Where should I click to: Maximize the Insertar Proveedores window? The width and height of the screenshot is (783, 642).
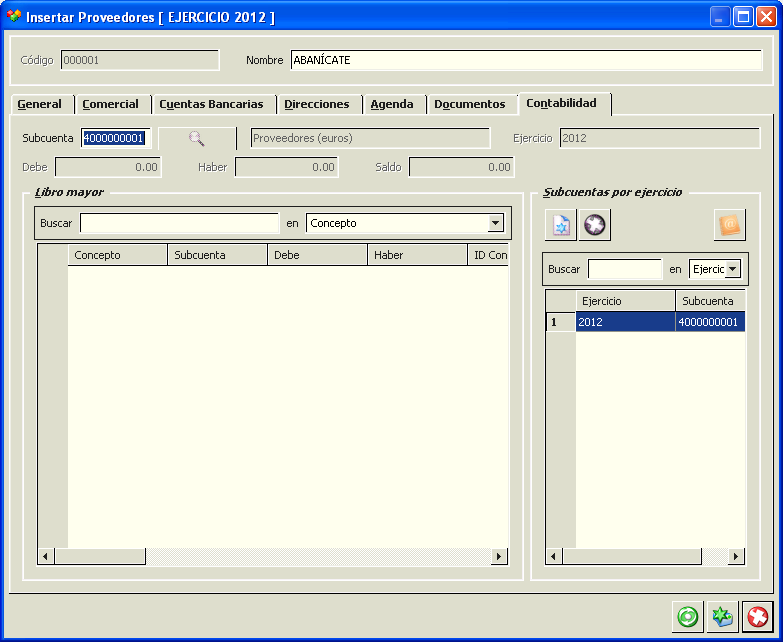pos(743,17)
